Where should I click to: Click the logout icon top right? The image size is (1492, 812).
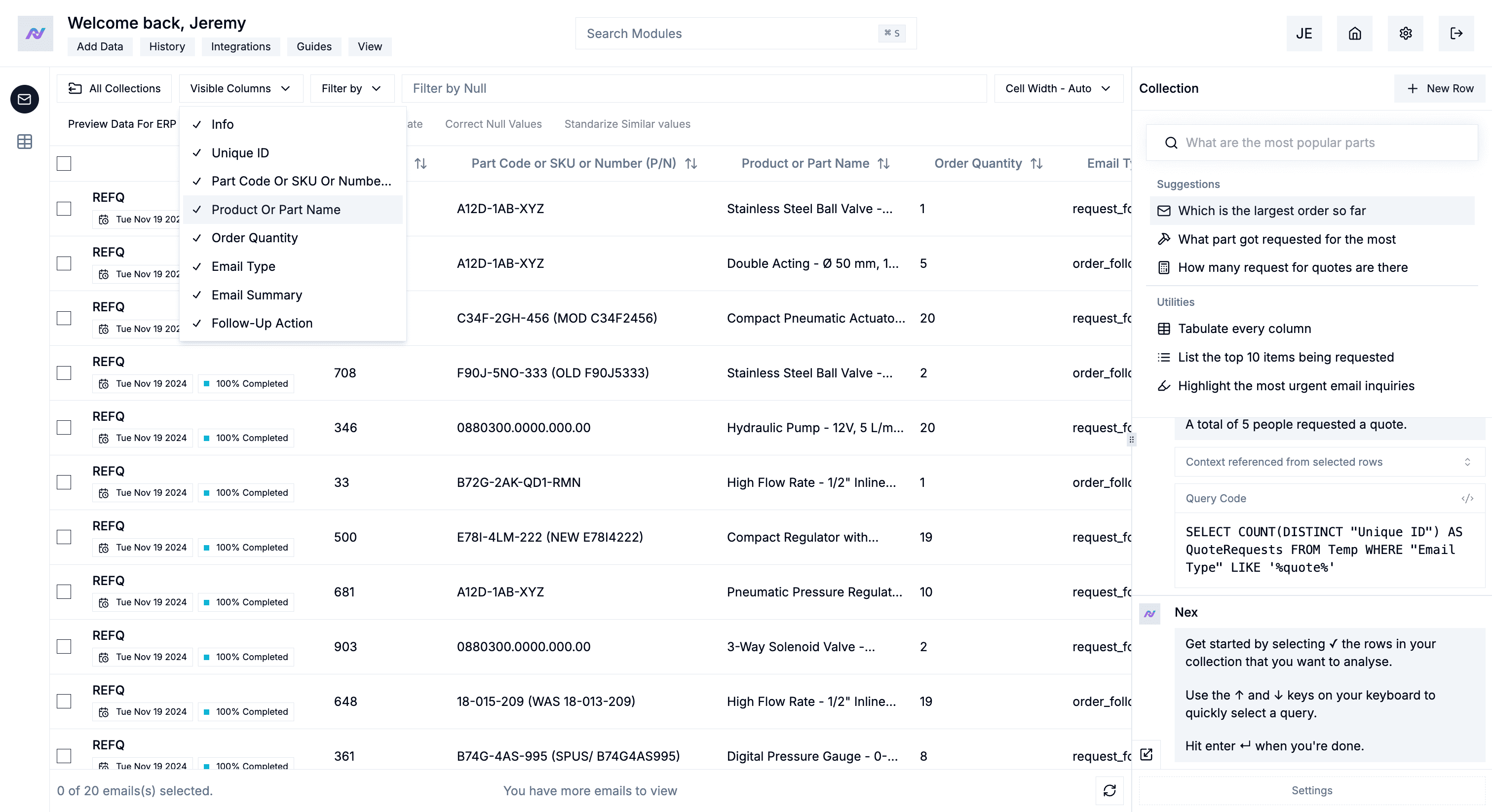1456,34
